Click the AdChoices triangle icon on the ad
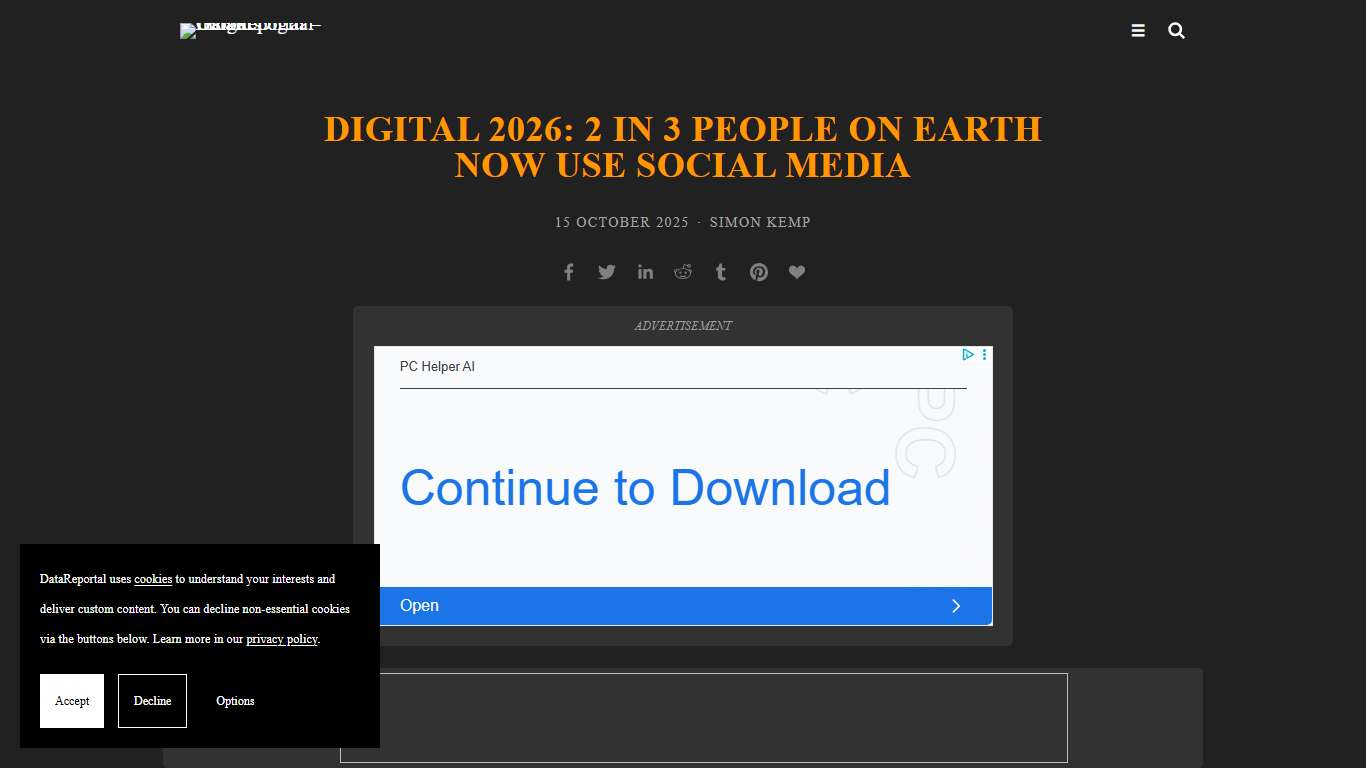This screenshot has height=768, width=1366. point(966,354)
